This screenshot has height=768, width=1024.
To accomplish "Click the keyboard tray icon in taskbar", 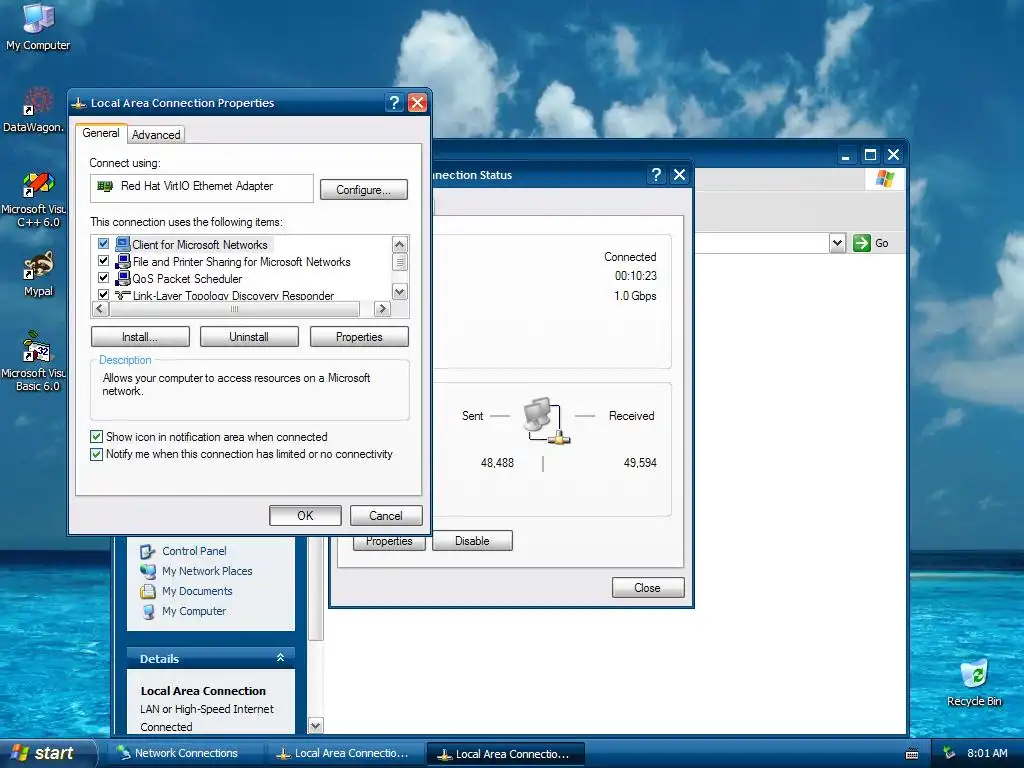I will point(912,754).
